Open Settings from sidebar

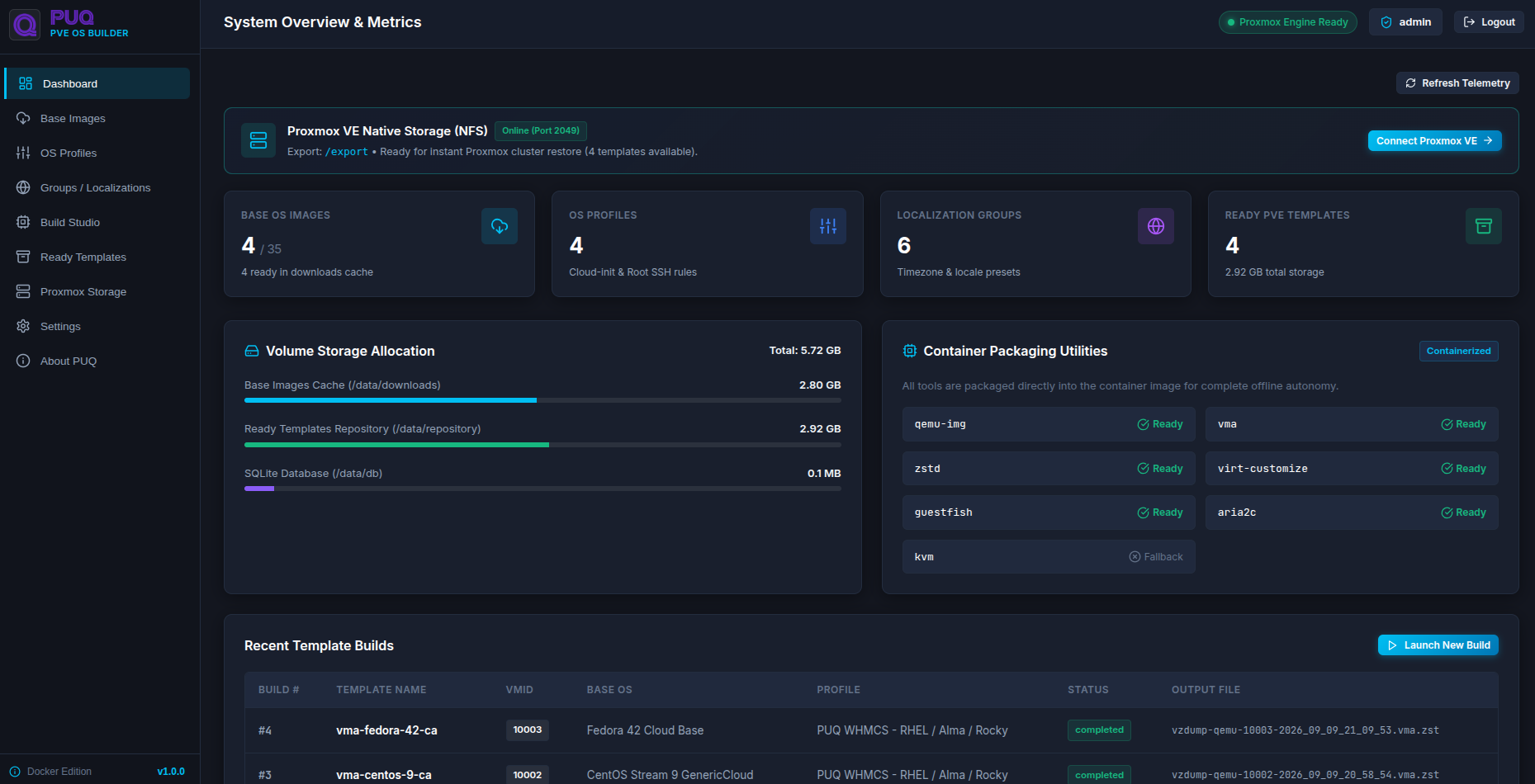(x=97, y=326)
